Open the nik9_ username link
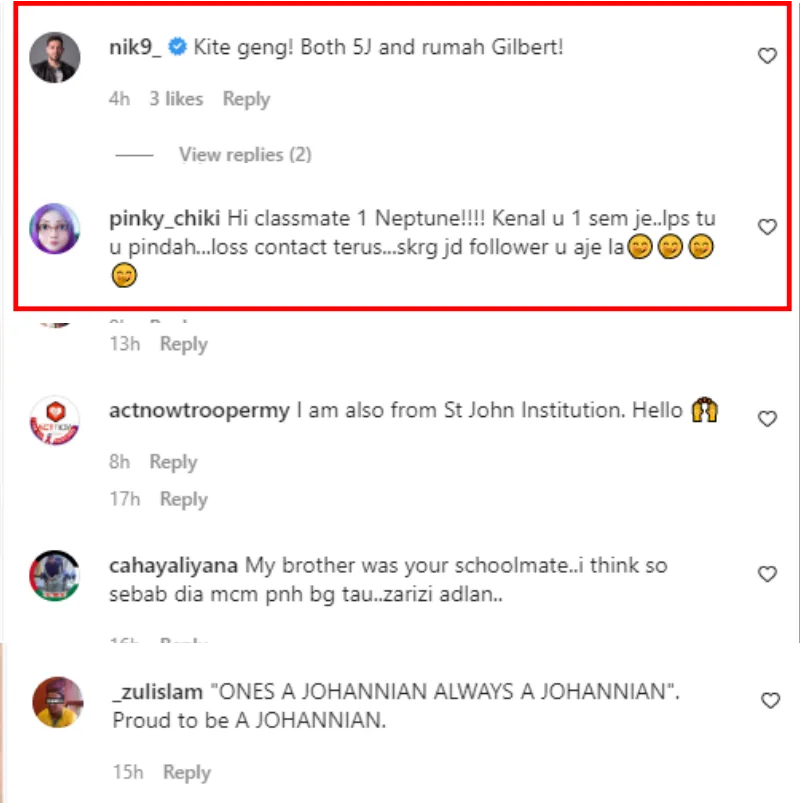The width and height of the screenshot is (800, 803). pyautogui.click(x=135, y=47)
